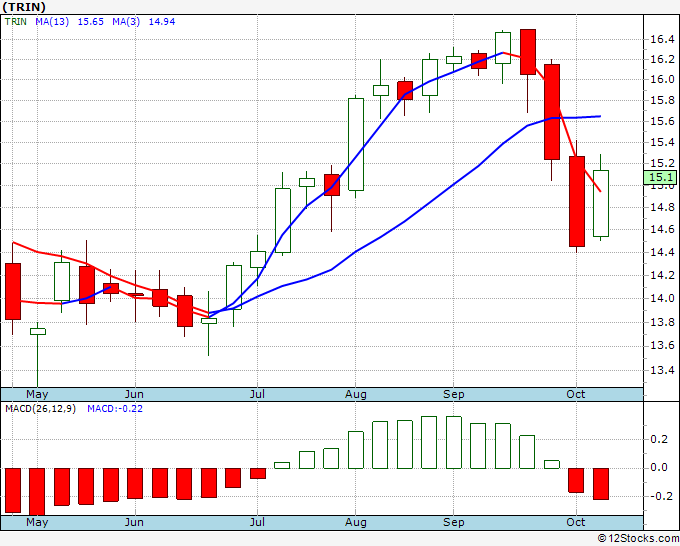Click Jun on the price chart date axis

pyautogui.click(x=134, y=395)
